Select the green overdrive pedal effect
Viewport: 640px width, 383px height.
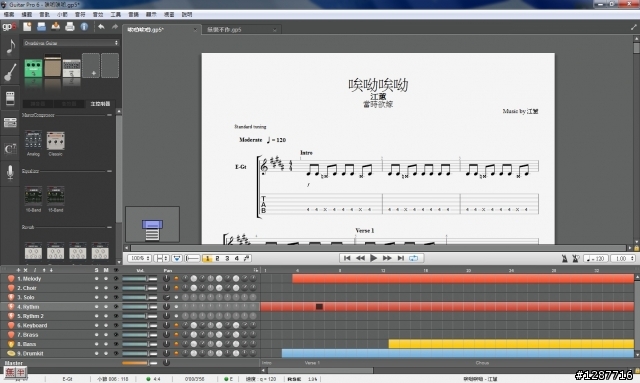point(33,68)
